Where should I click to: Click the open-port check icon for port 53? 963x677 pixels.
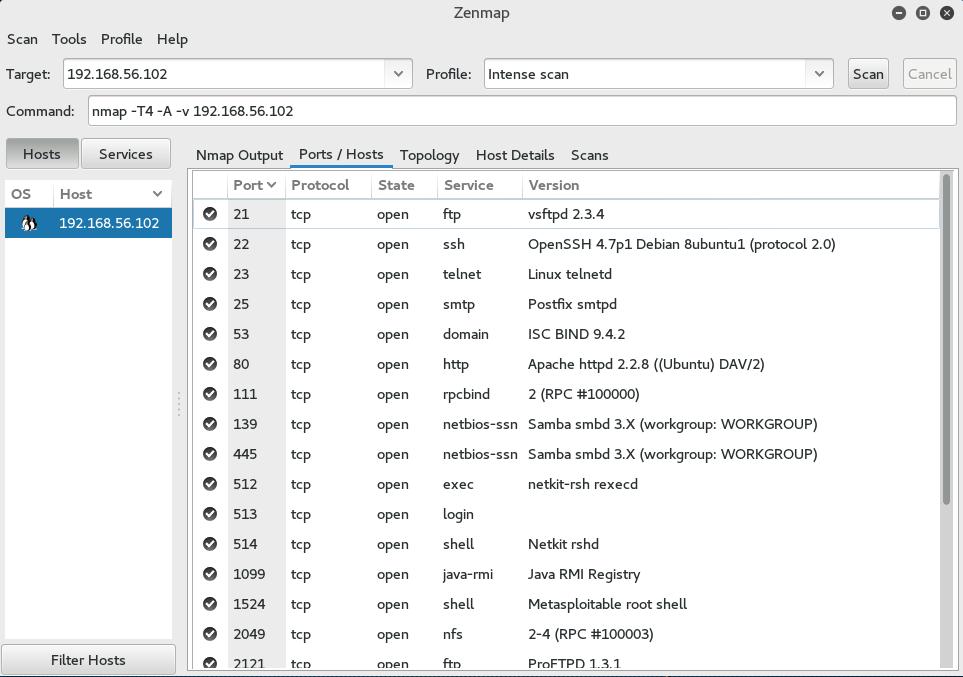[x=210, y=334]
